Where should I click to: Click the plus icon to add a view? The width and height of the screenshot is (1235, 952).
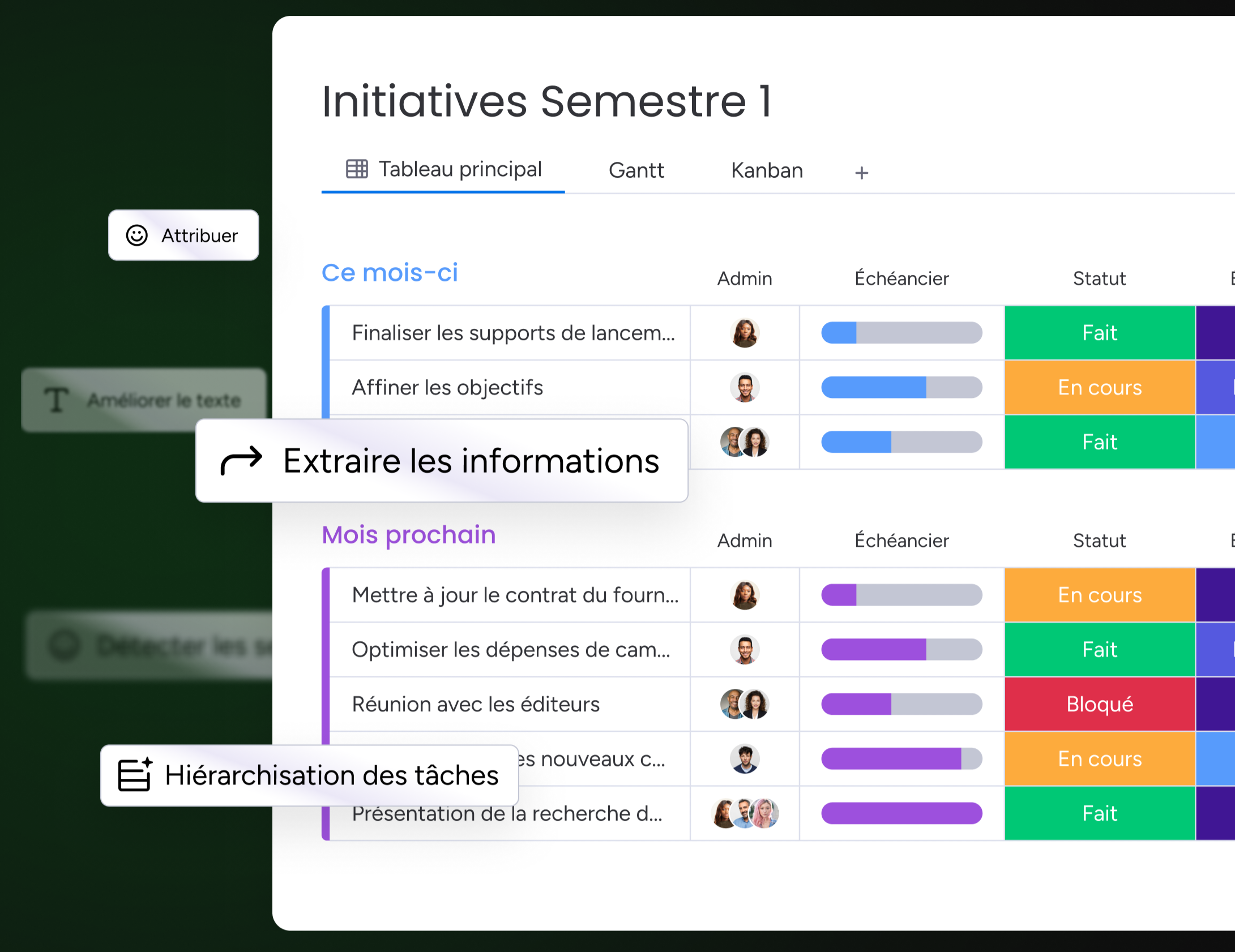[x=861, y=173]
